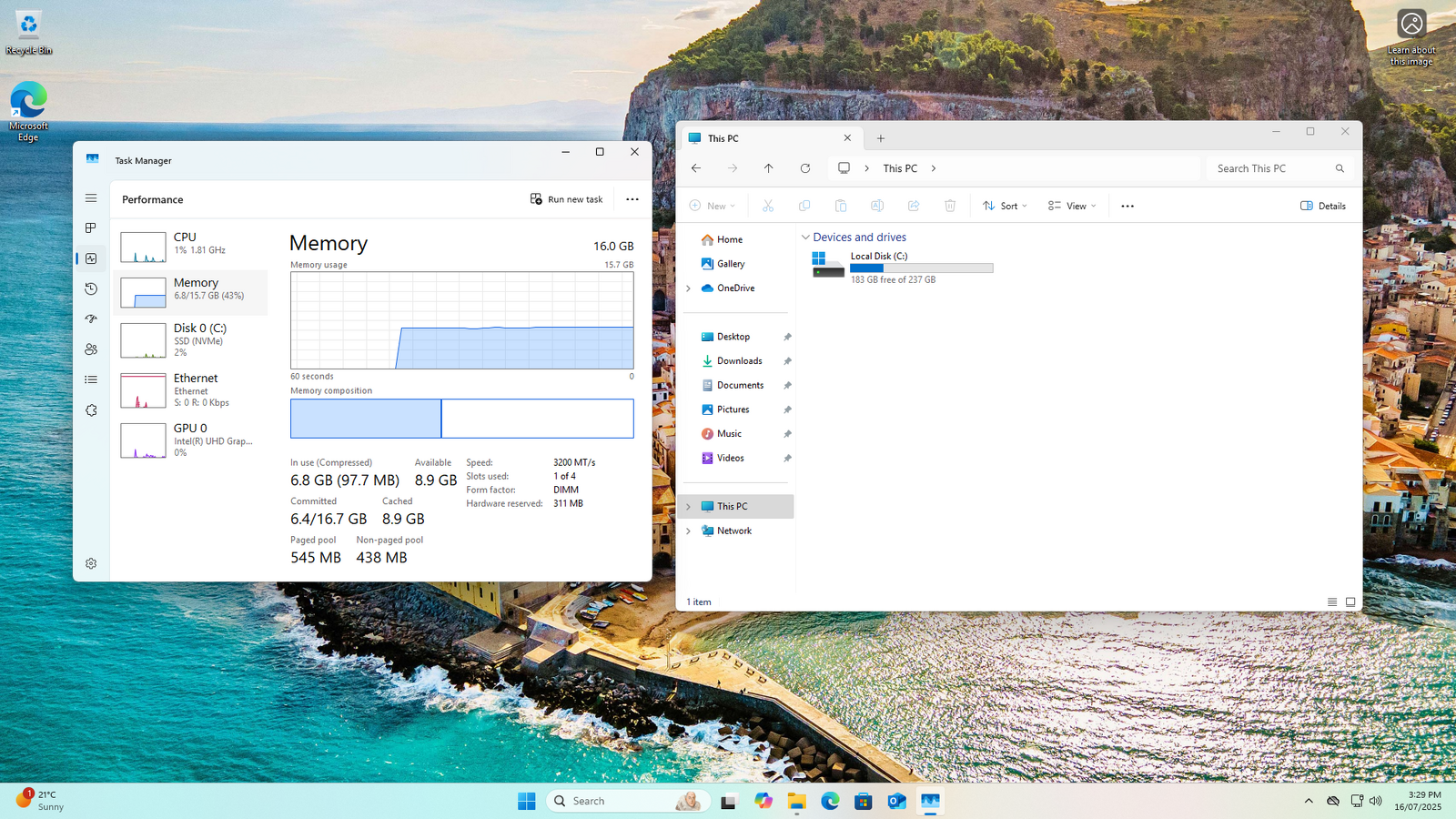Click Run new task button
Viewport: 1456px width, 819px height.
click(567, 199)
